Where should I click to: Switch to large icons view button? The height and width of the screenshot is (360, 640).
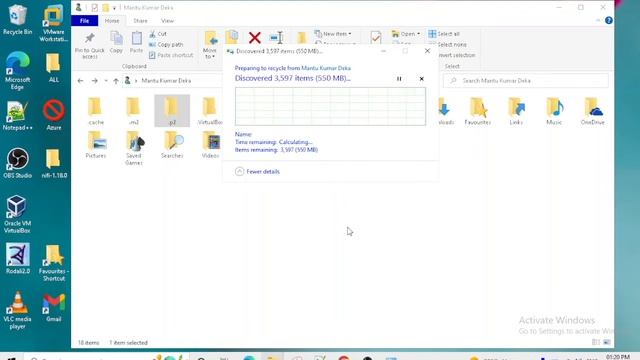tap(607, 342)
